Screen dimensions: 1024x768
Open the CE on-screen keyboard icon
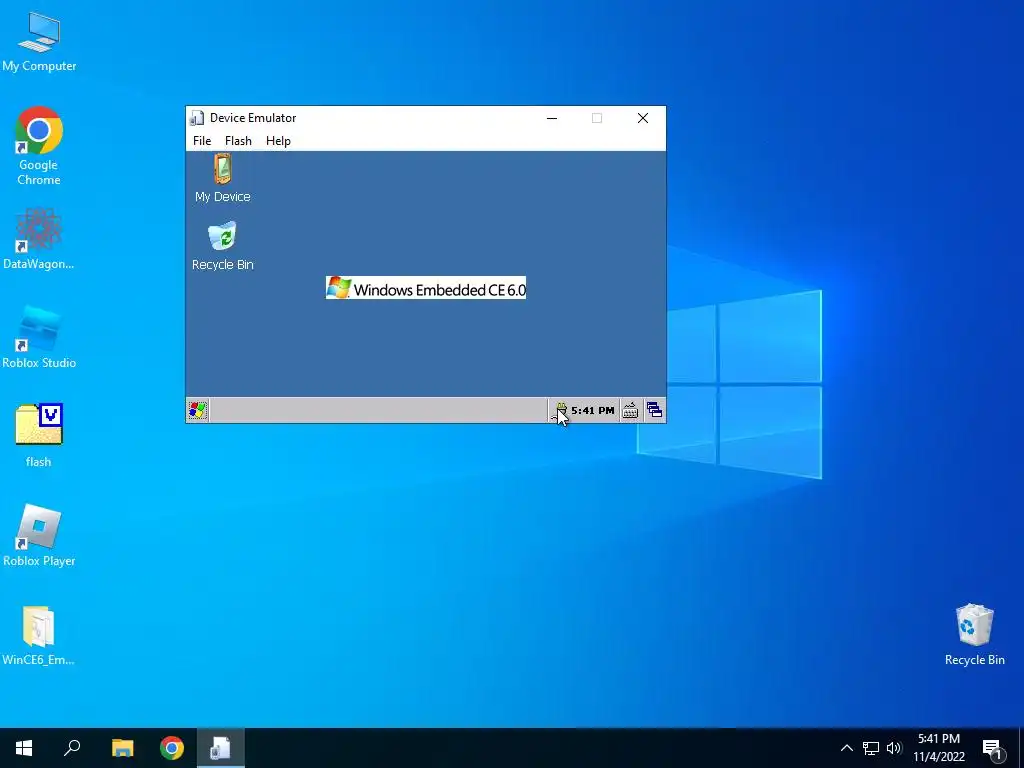pyautogui.click(x=630, y=410)
